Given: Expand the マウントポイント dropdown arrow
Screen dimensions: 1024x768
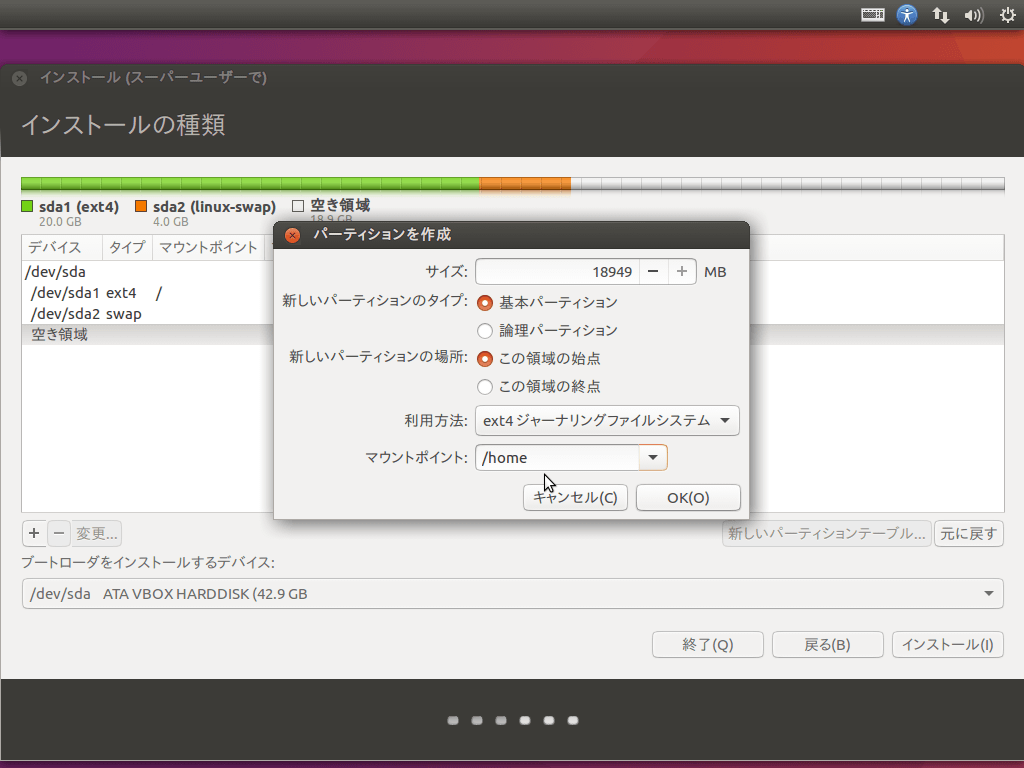Looking at the screenshot, I should (x=653, y=457).
